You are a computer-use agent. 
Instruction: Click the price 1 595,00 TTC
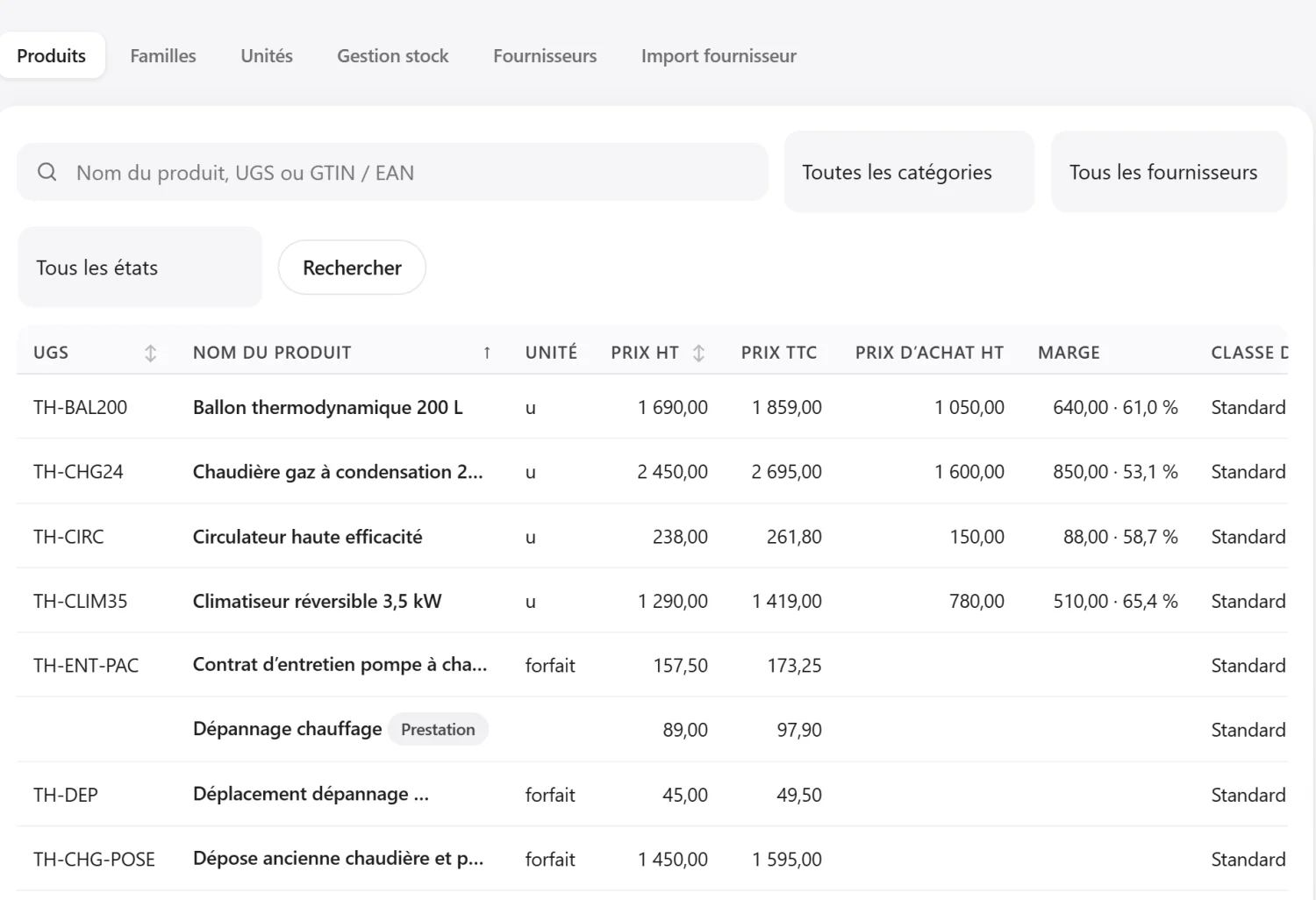(x=787, y=860)
